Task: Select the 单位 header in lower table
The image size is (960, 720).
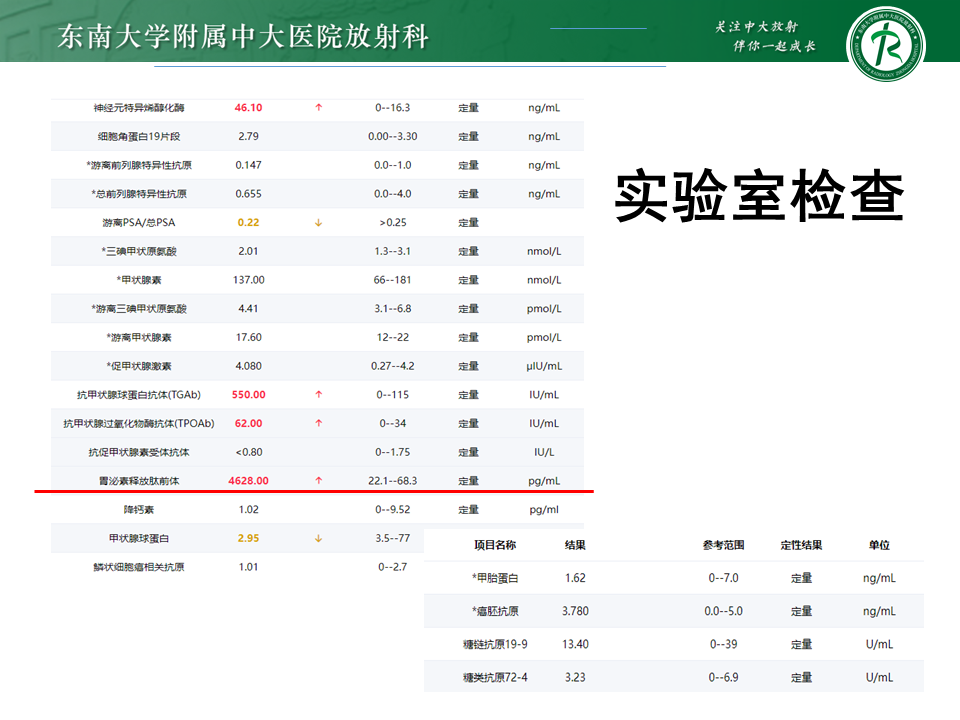Action: (x=877, y=544)
